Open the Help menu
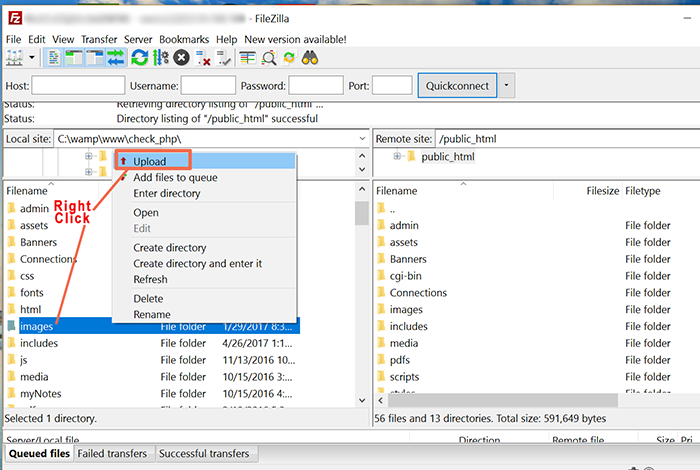This screenshot has height=470, width=700. tap(226, 39)
